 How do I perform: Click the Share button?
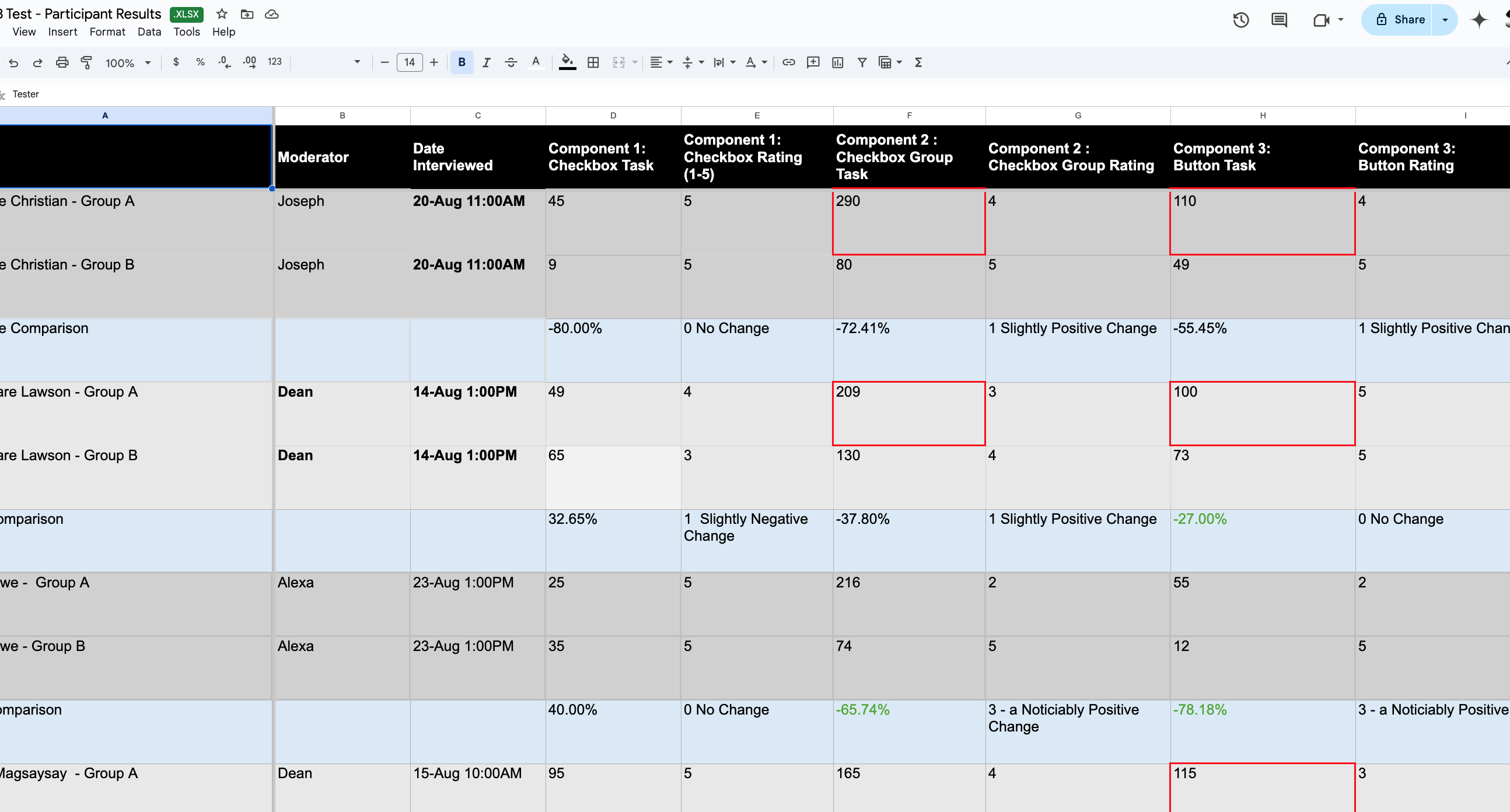(1397, 19)
